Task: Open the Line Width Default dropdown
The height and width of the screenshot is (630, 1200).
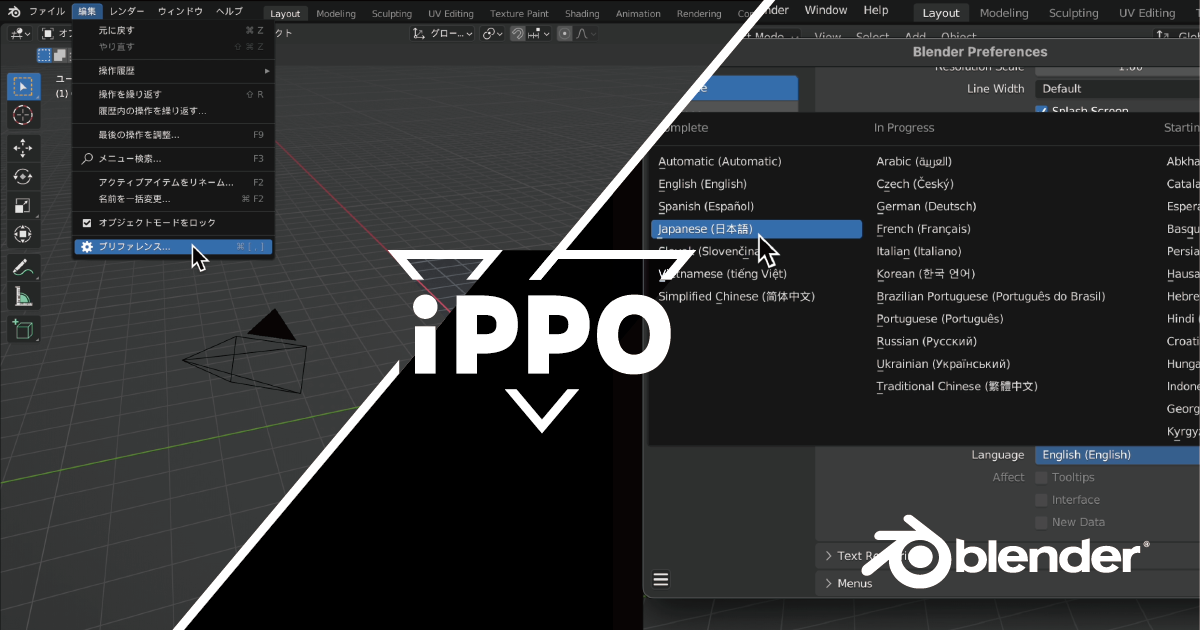Action: click(x=1117, y=89)
